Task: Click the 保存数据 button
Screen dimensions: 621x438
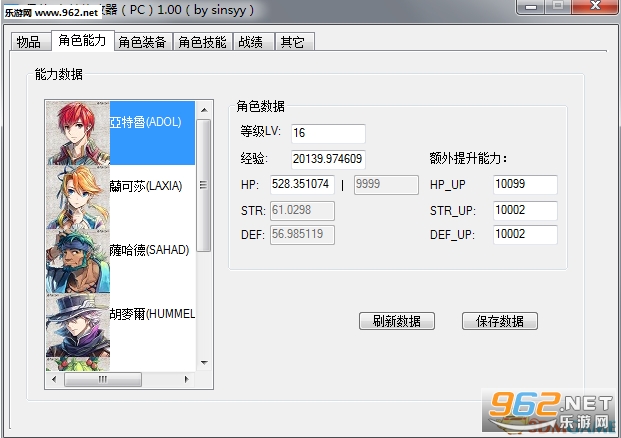Action: coord(499,321)
